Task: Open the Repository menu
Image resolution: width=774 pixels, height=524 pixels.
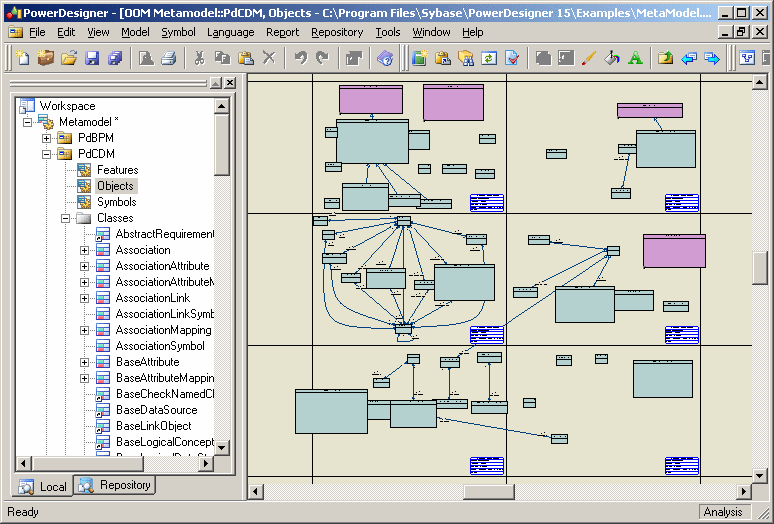Action: 337,32
